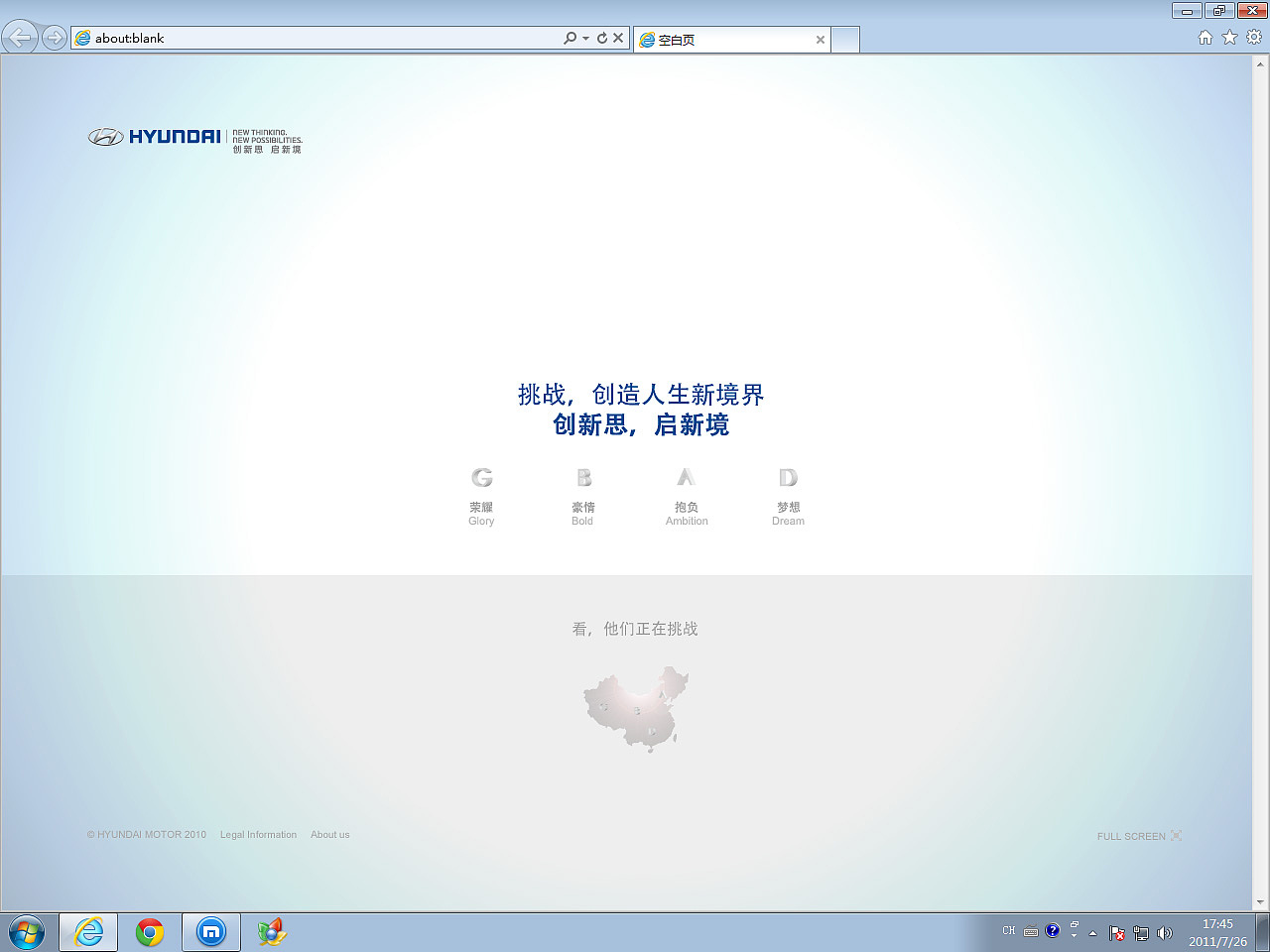
Task: Click the keyboard input icon in tray
Action: point(1031,931)
